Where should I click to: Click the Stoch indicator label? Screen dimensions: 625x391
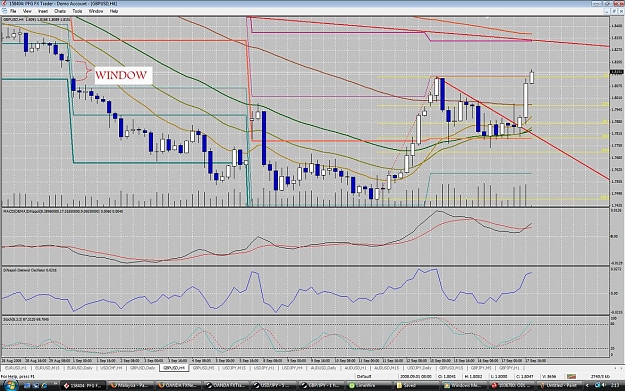[26, 319]
